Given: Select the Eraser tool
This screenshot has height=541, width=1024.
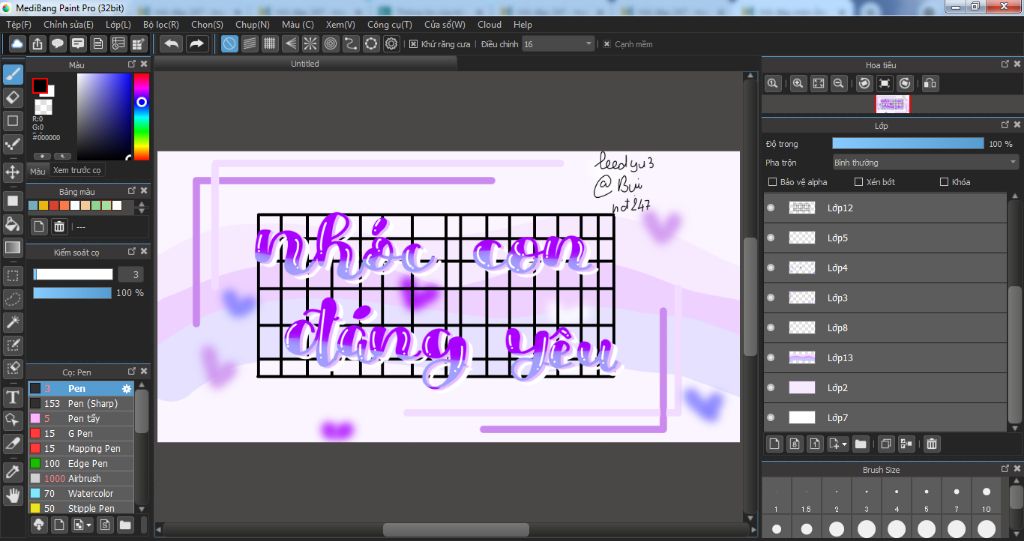Looking at the screenshot, I should pyautogui.click(x=12, y=97).
